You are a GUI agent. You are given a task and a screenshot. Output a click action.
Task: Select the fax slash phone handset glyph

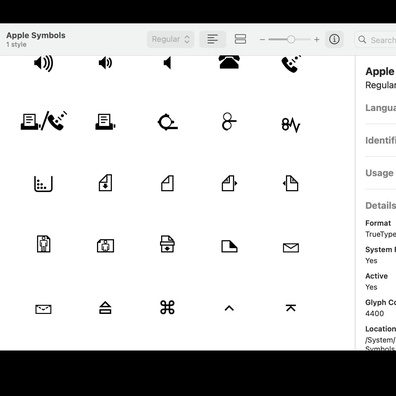pyautogui.click(x=44, y=121)
